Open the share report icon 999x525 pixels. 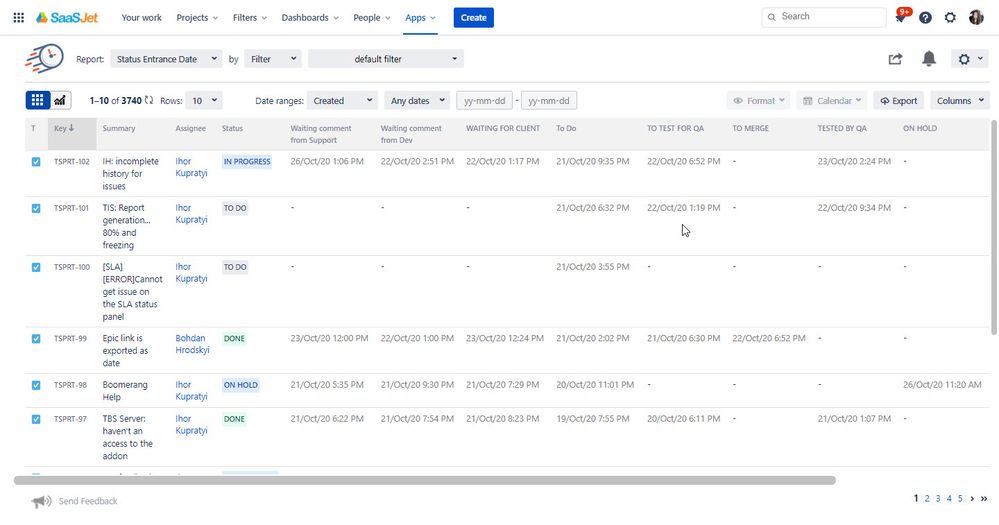[x=895, y=59]
